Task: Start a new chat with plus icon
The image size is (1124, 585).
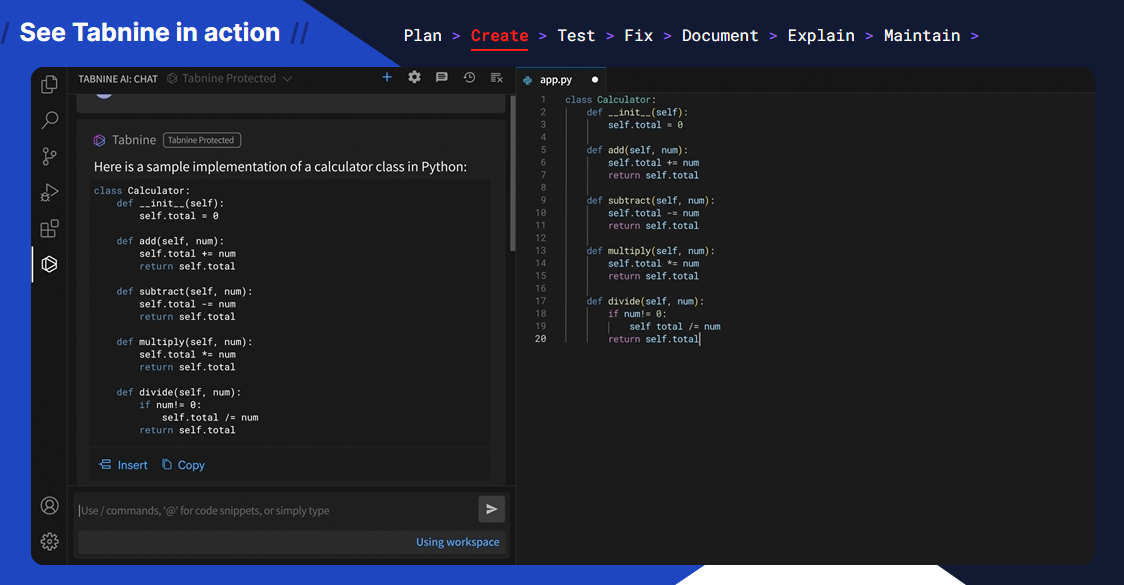Action: point(387,77)
